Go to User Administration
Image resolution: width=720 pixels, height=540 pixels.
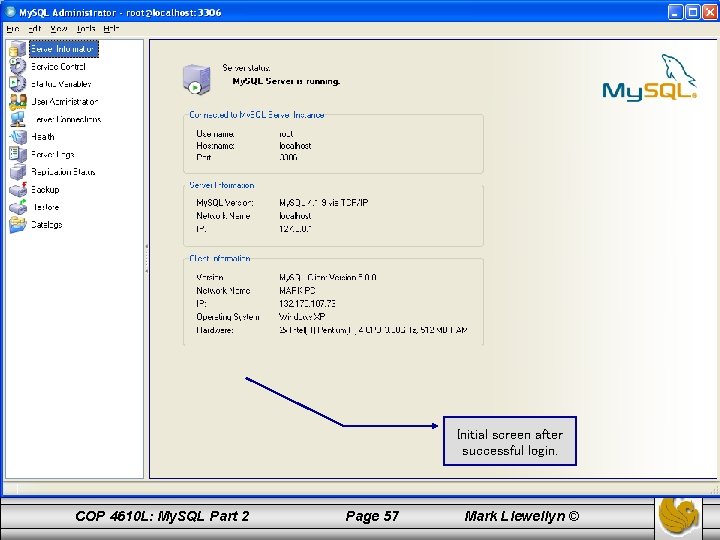[64, 101]
